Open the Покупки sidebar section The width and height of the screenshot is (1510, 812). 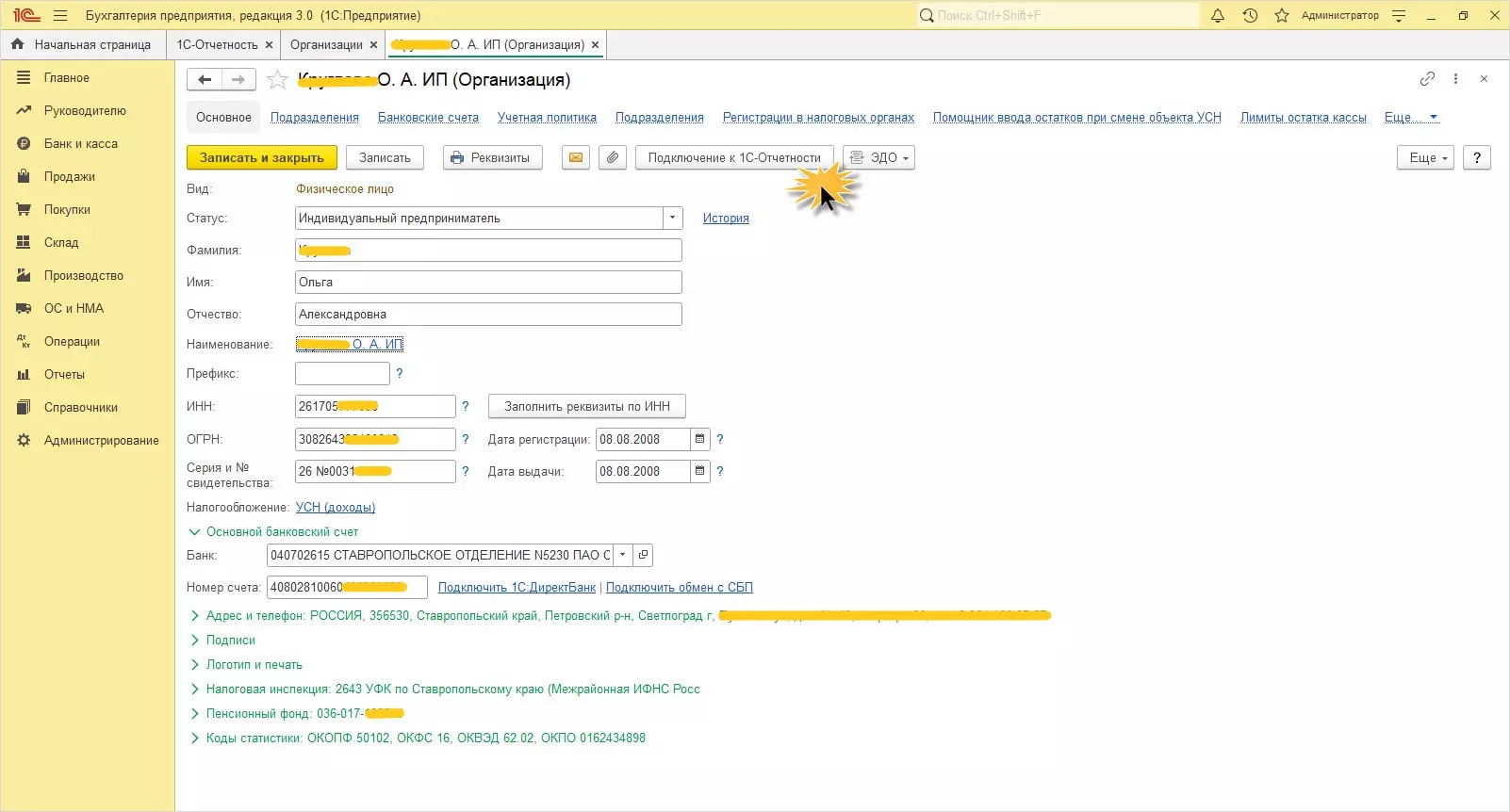(67, 210)
